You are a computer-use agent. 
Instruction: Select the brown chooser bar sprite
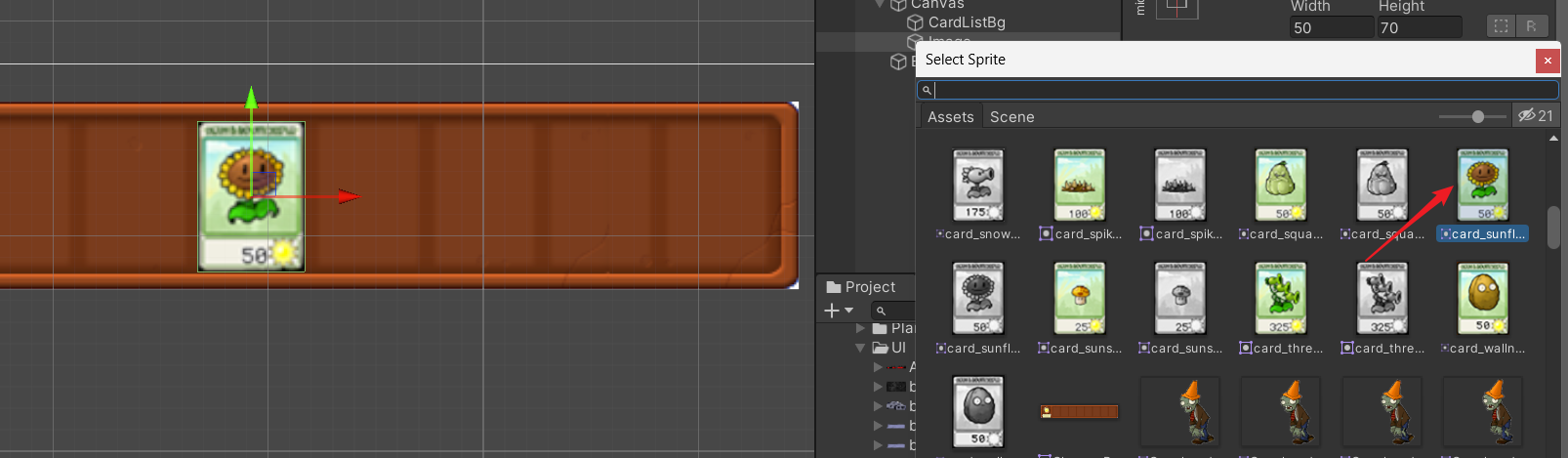(x=1079, y=412)
